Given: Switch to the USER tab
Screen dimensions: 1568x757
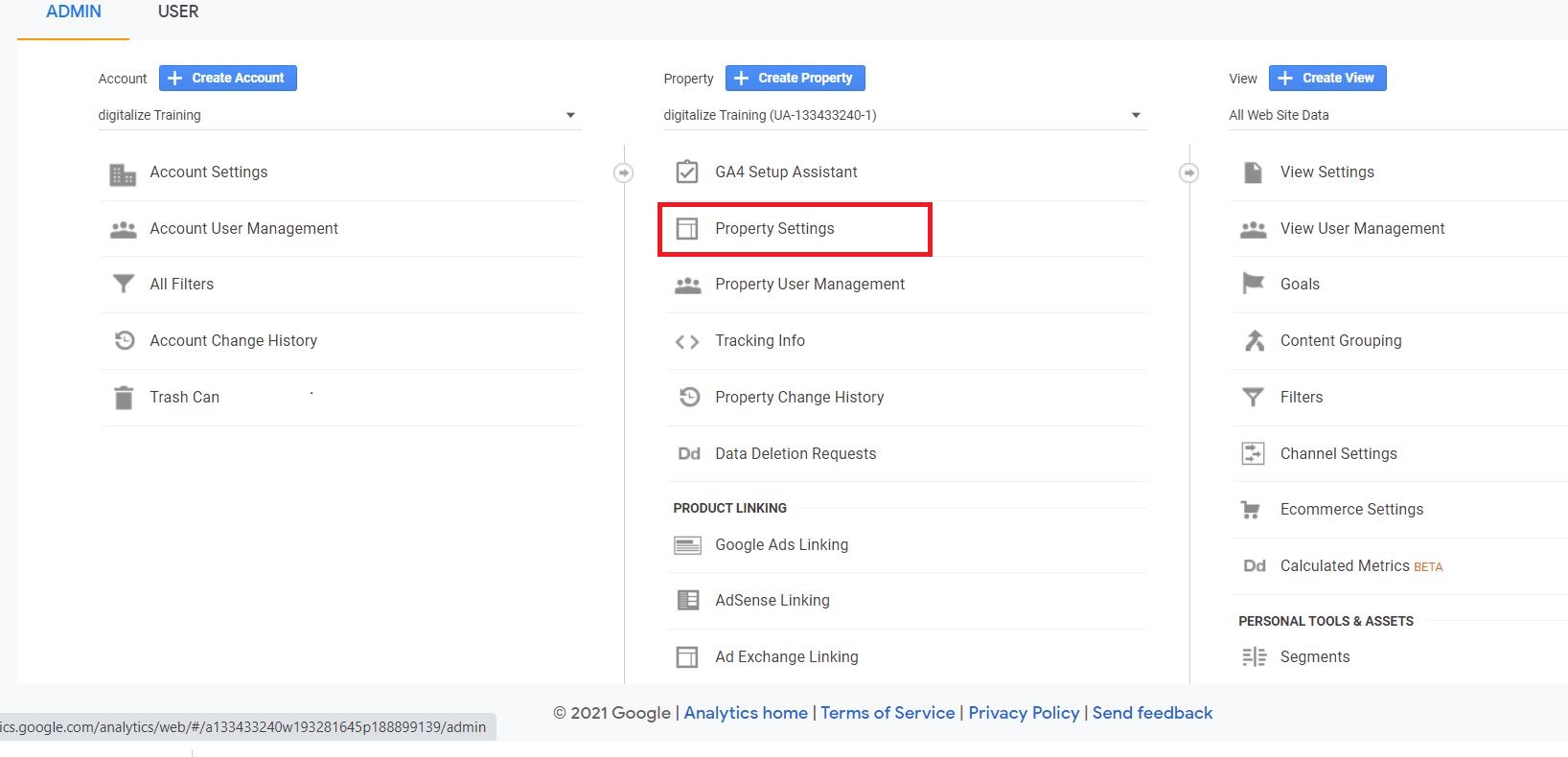Looking at the screenshot, I should point(178,12).
